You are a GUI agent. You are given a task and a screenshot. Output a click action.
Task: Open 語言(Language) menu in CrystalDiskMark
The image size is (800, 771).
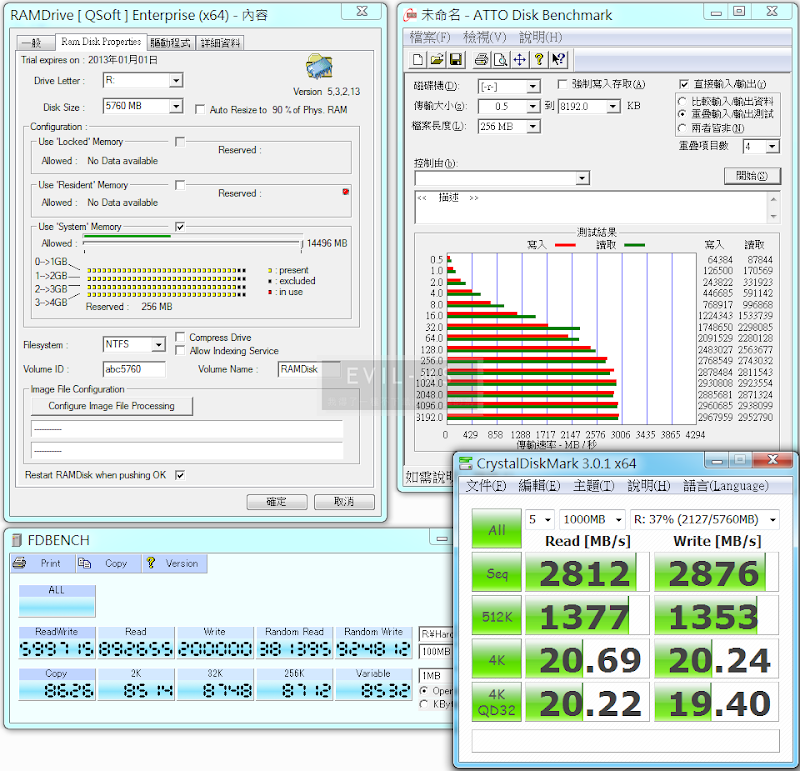(726, 485)
